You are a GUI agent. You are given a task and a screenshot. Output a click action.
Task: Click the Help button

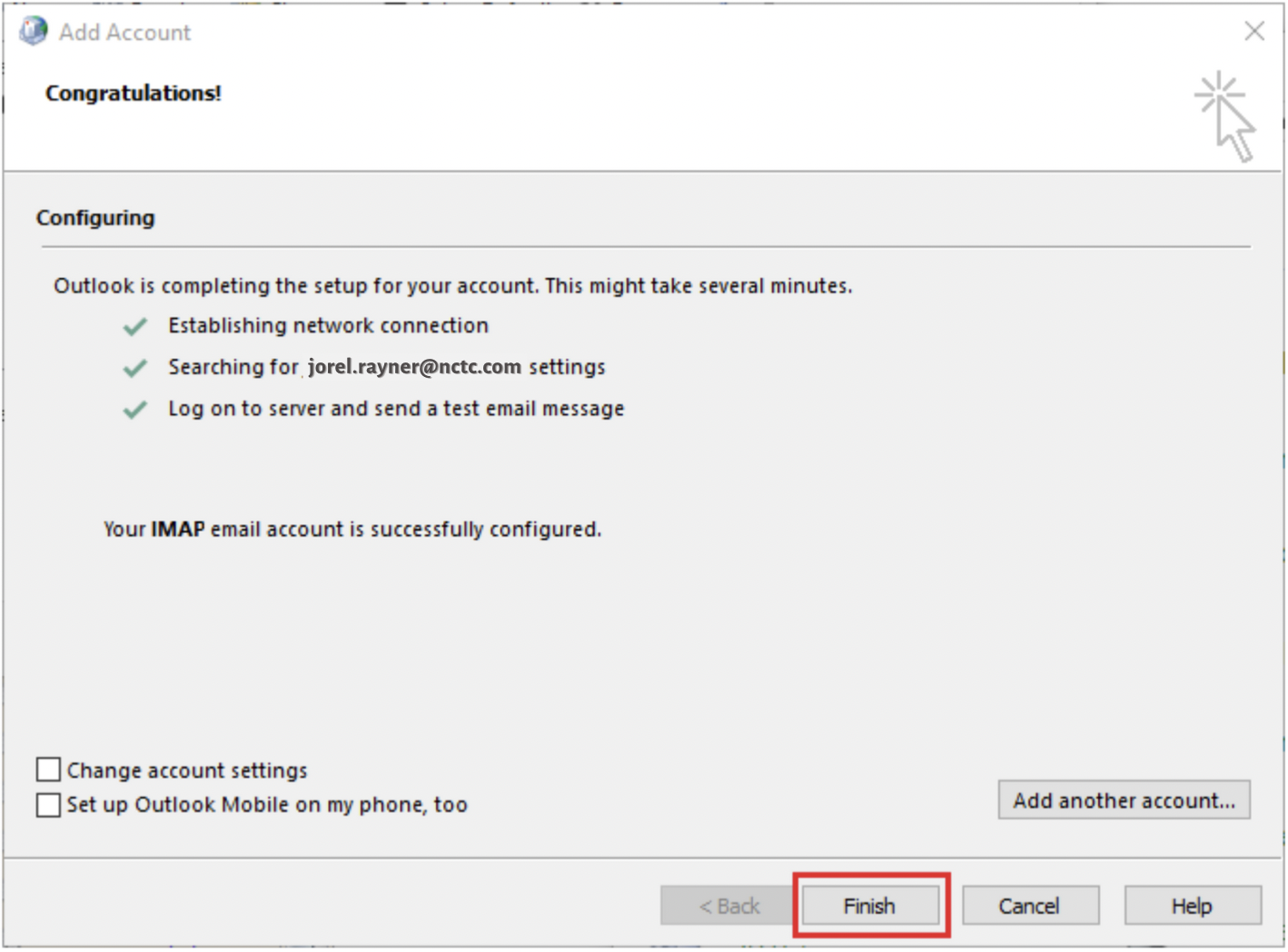point(1192,905)
